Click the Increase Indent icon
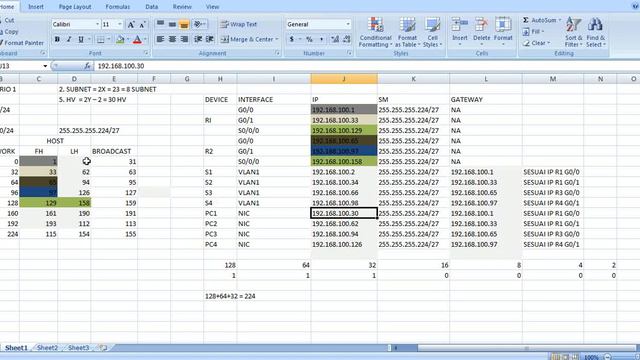Viewport: 640px width, 360px height. click(x=210, y=39)
